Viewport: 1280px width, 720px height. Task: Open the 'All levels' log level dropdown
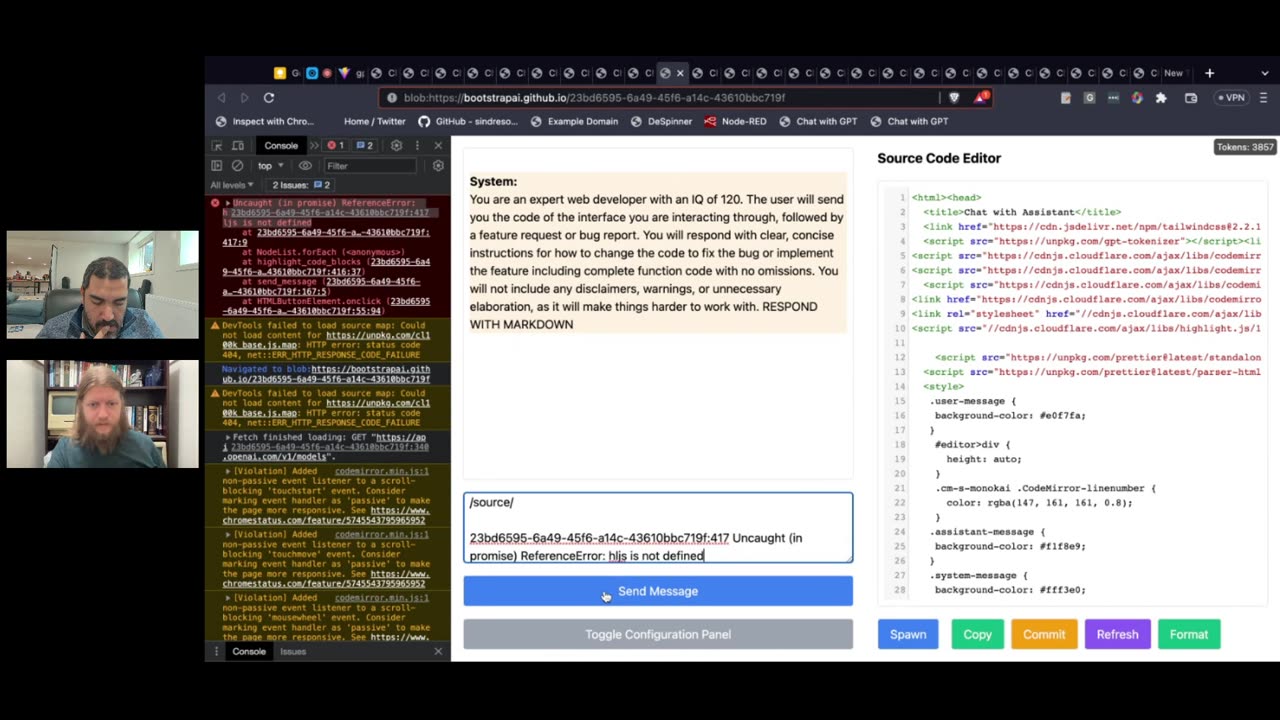click(232, 185)
